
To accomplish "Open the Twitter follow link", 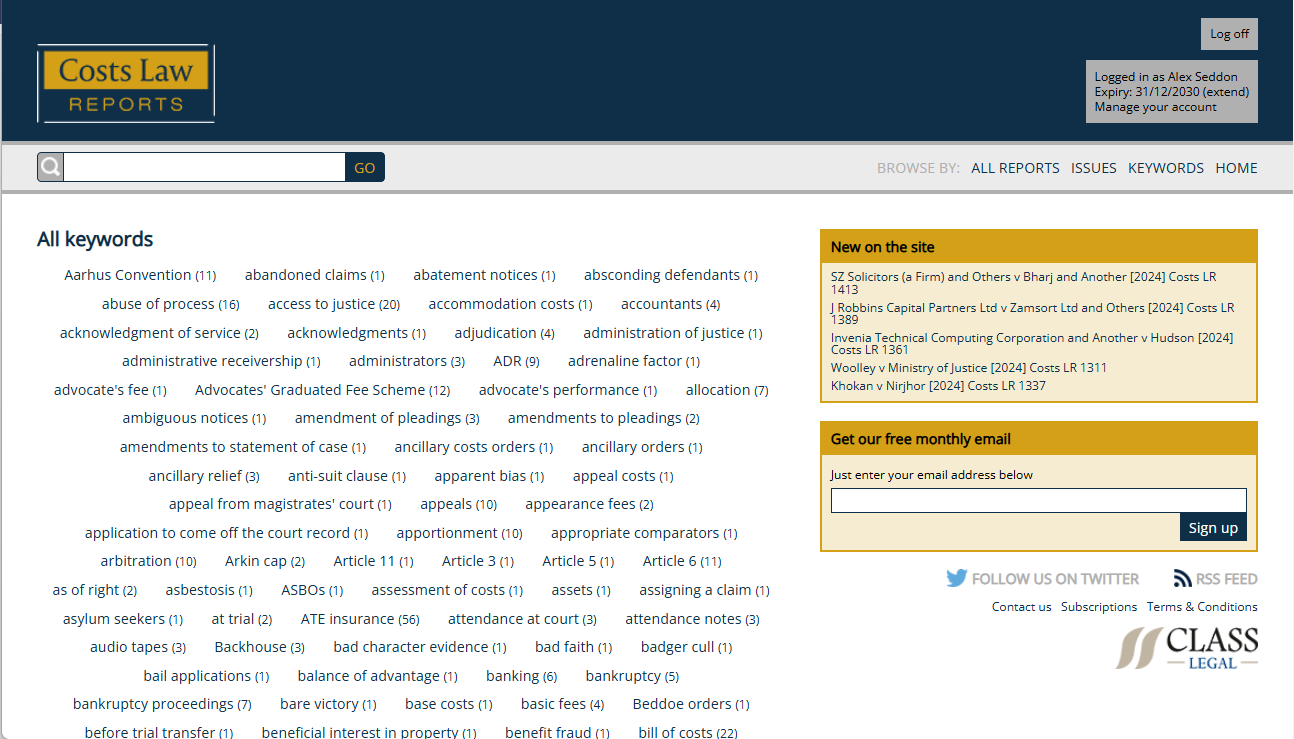I will coord(1042,579).
